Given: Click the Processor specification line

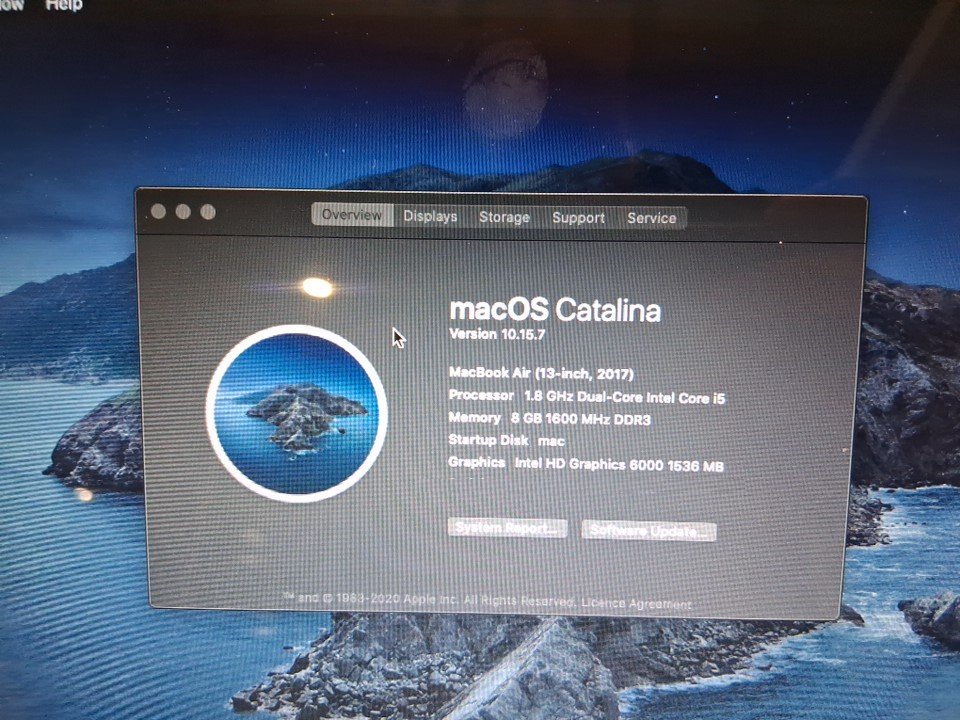Looking at the screenshot, I should point(587,397).
